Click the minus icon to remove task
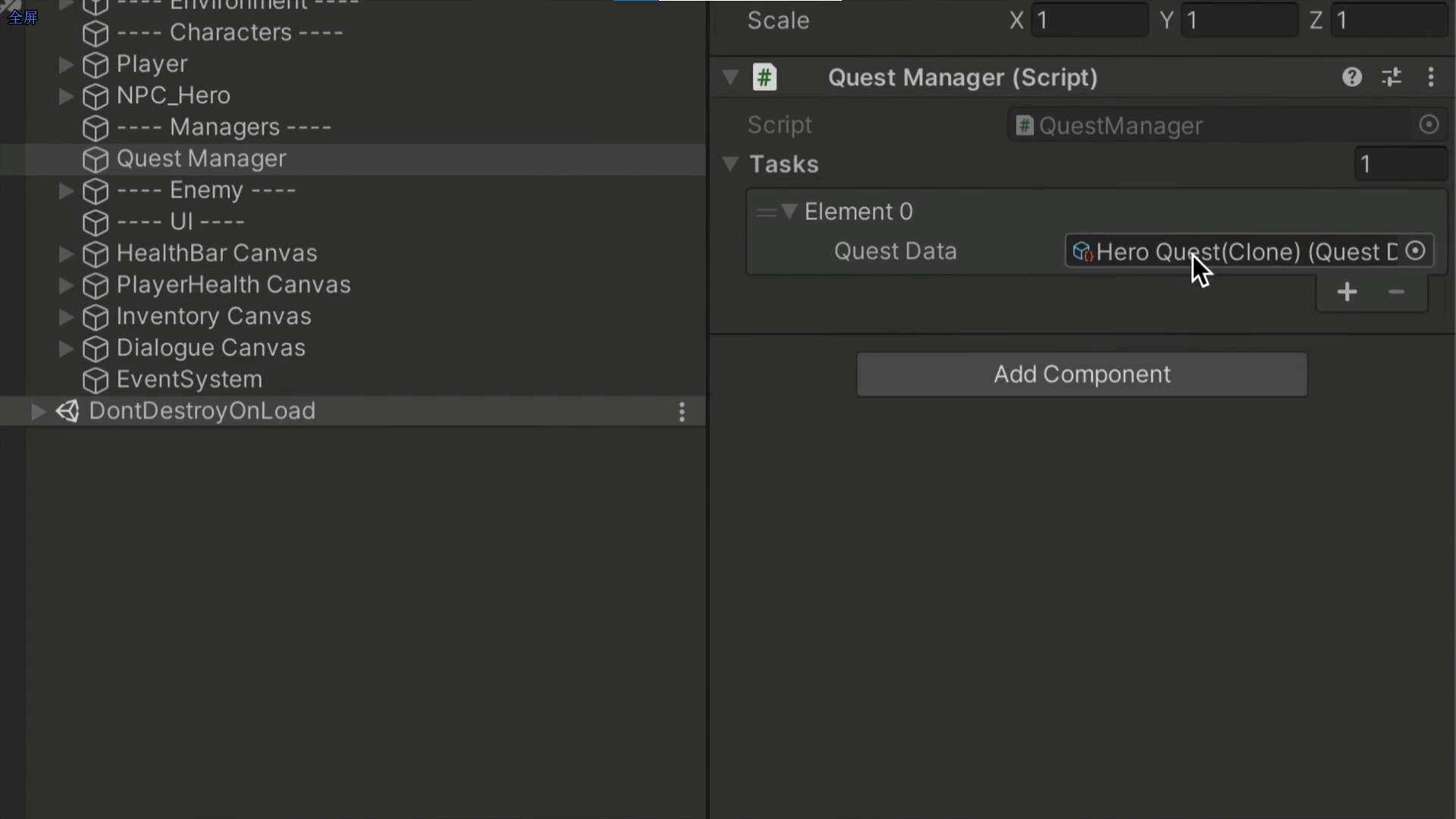The width and height of the screenshot is (1456, 819). [1396, 292]
